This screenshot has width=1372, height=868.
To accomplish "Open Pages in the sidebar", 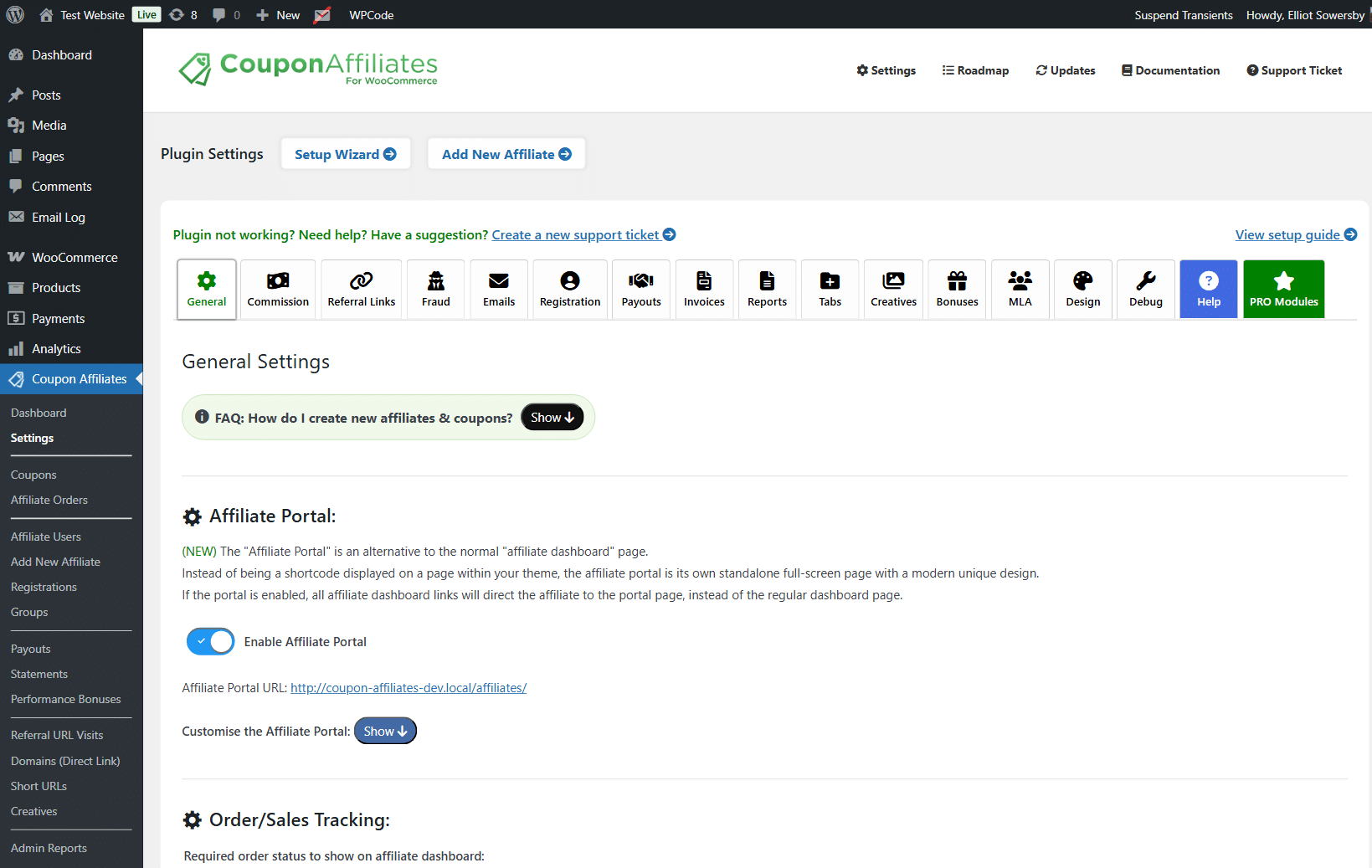I will 71,157.
